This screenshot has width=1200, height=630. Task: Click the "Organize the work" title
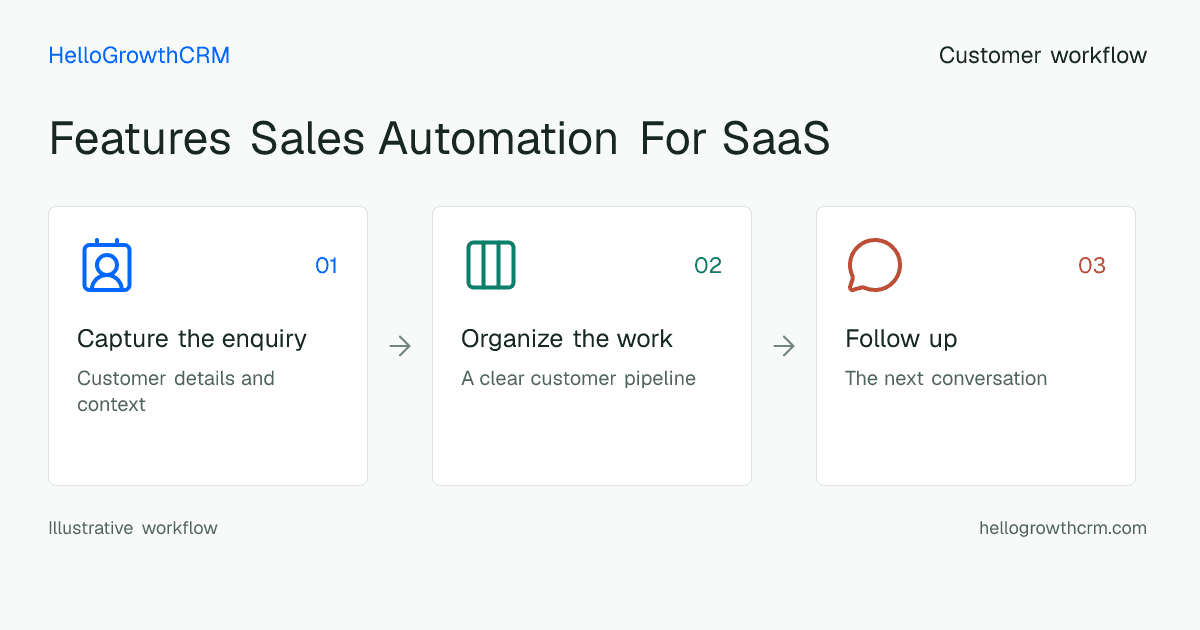click(x=567, y=339)
